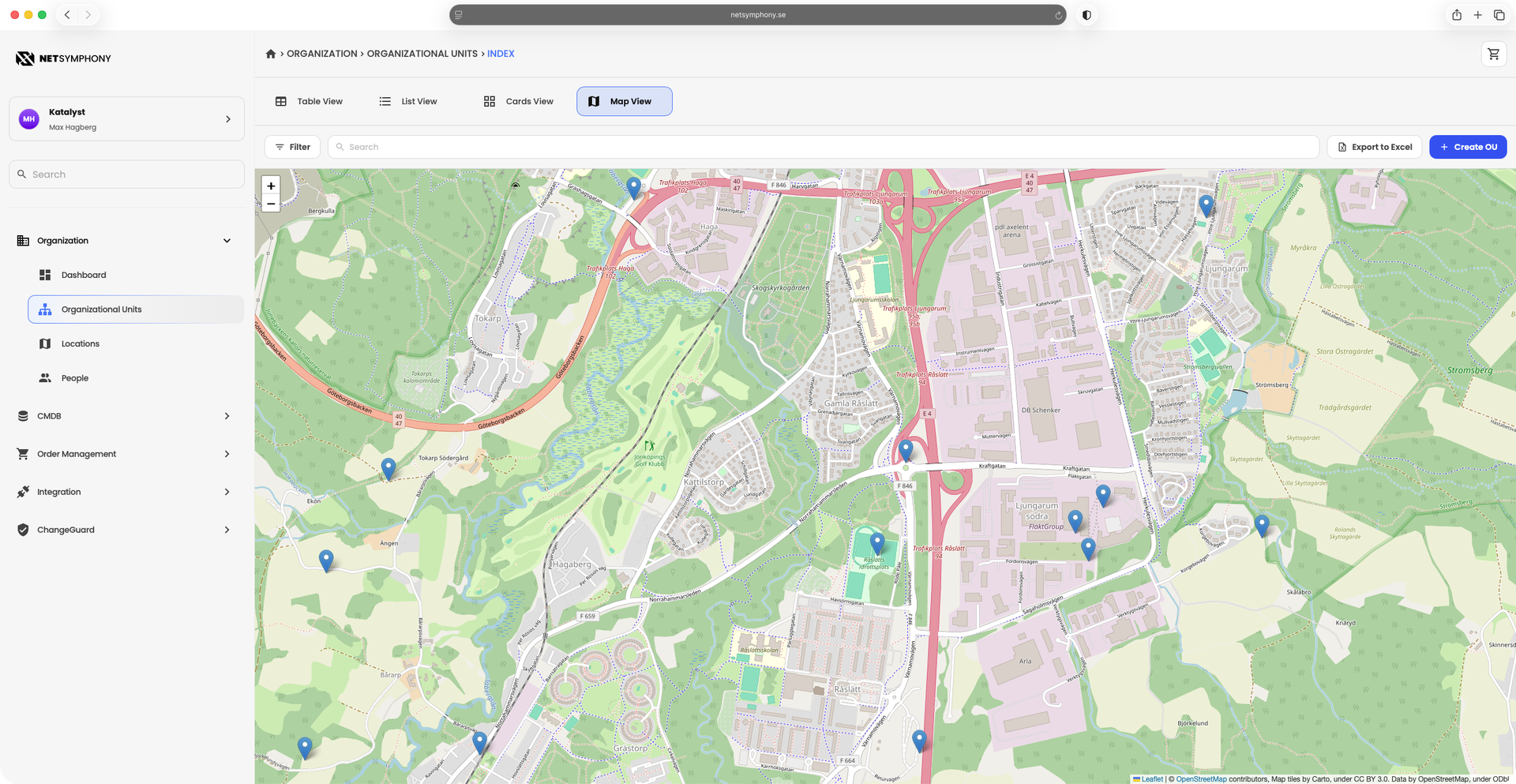Image resolution: width=1516 pixels, height=784 pixels.
Task: Go to home via breadcrumb icon
Action: click(271, 54)
